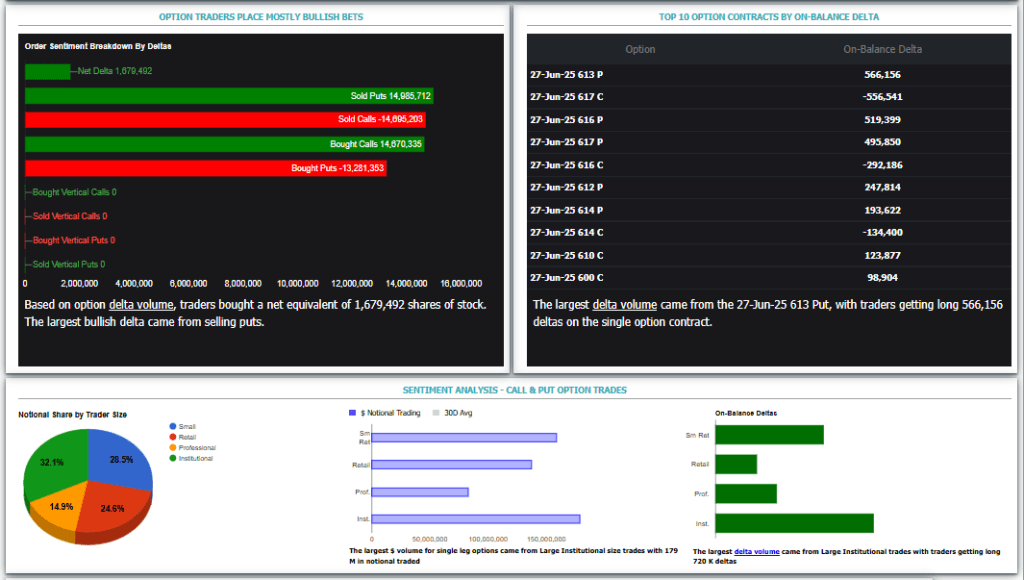Click Top 10 Option Contracts heading
Image resolution: width=1024 pixels, height=580 pixels.
pos(769,17)
